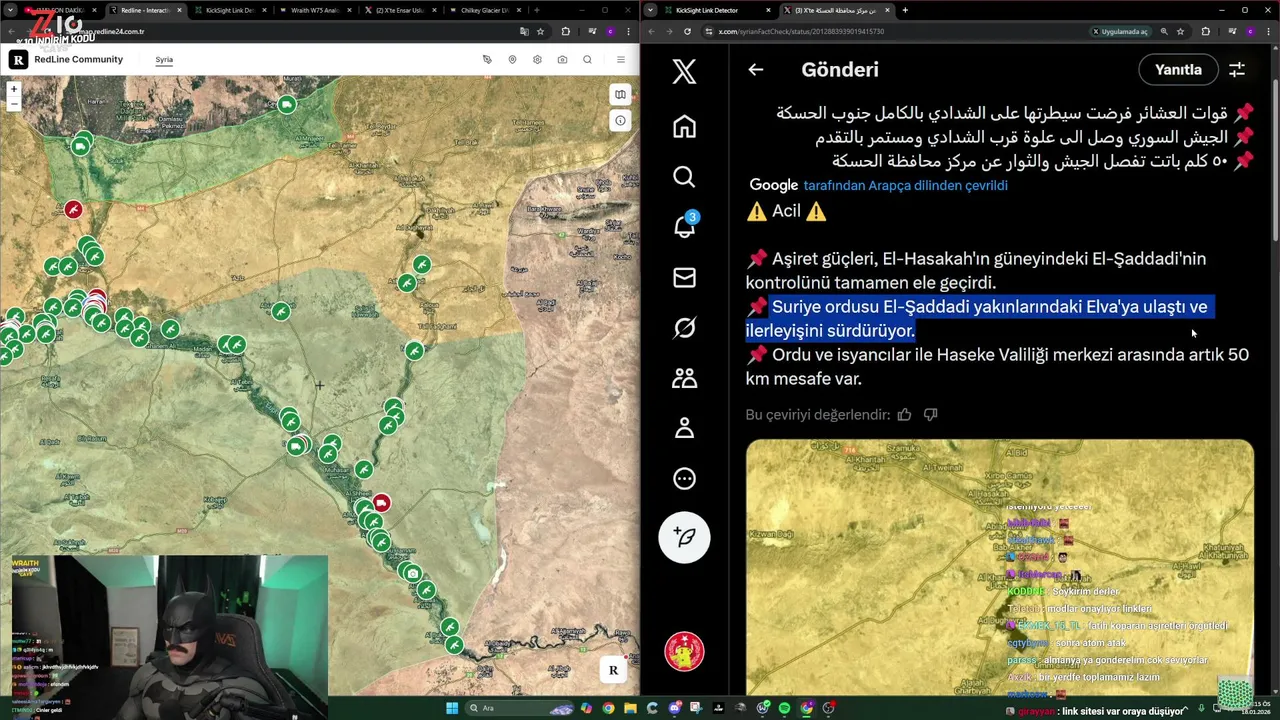1280x720 pixels.
Task: Select the Syria tab in RedLine
Action: (x=164, y=60)
